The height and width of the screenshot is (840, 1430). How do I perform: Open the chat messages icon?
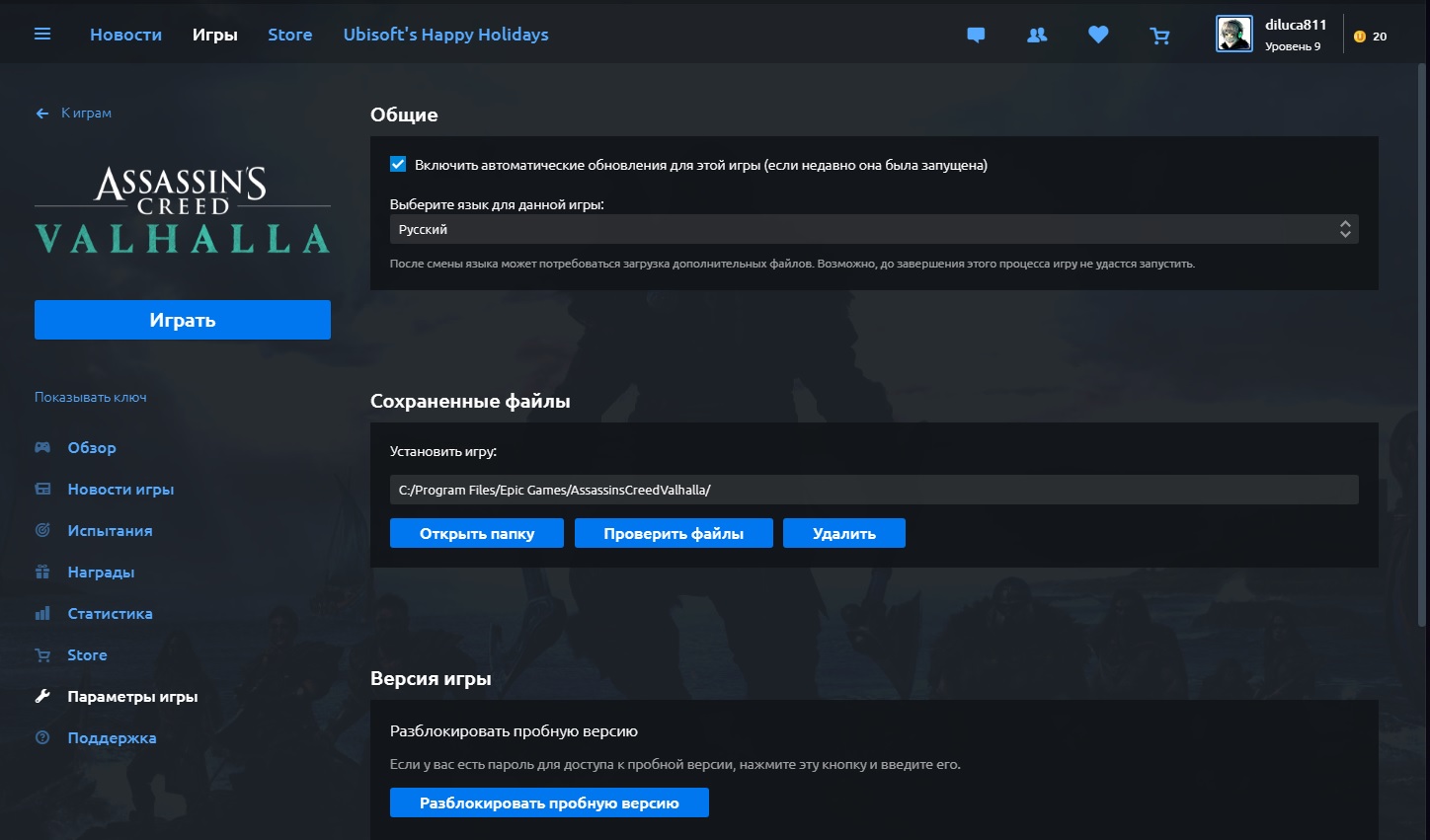(976, 35)
